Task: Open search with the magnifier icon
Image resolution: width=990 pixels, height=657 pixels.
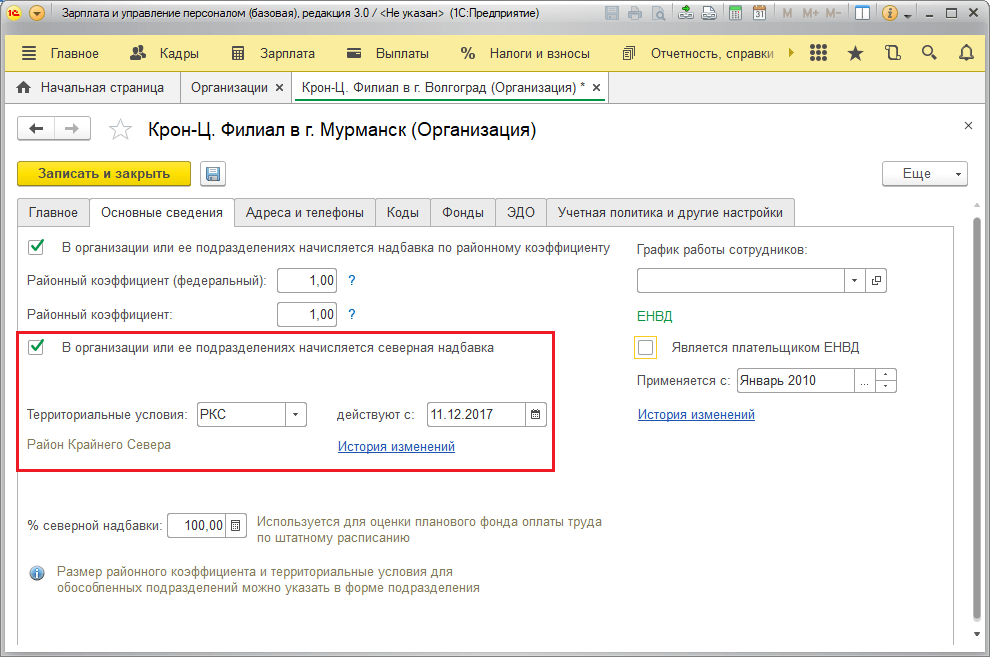Action: [x=929, y=53]
